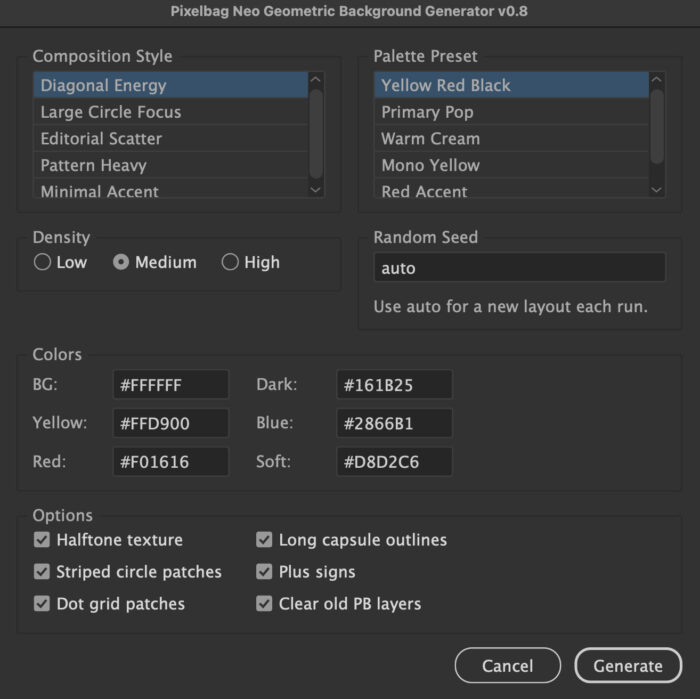
Task: Toggle Halftone texture checkbox
Action: (42, 540)
